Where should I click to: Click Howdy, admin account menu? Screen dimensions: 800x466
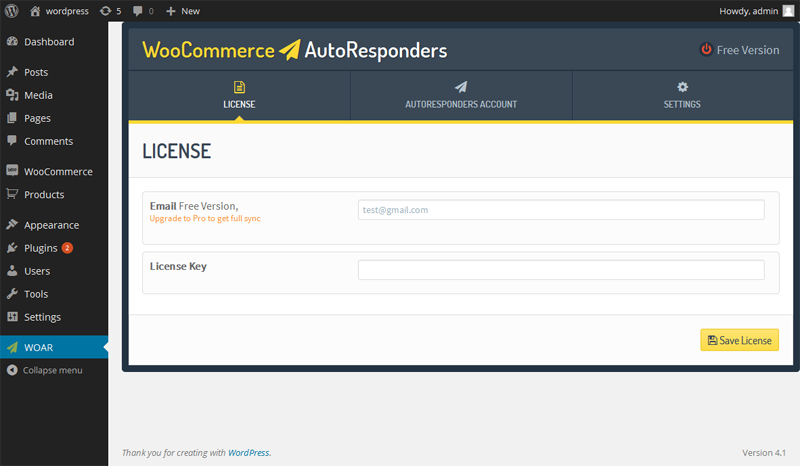tap(748, 11)
